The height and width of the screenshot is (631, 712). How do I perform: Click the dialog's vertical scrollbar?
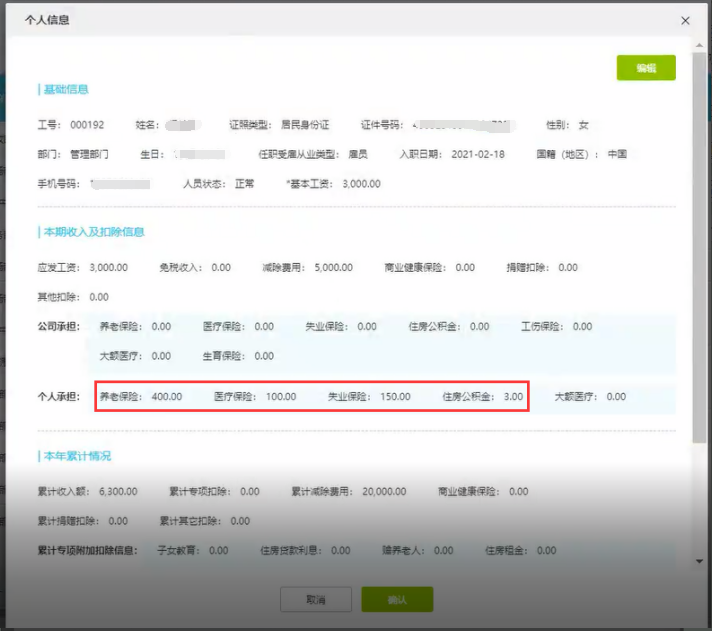698,250
